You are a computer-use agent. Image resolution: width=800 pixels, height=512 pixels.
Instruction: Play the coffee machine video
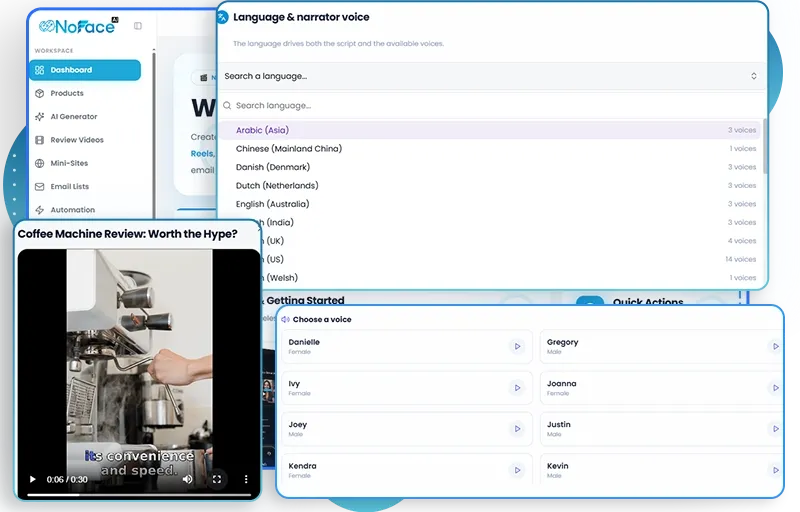pos(33,479)
